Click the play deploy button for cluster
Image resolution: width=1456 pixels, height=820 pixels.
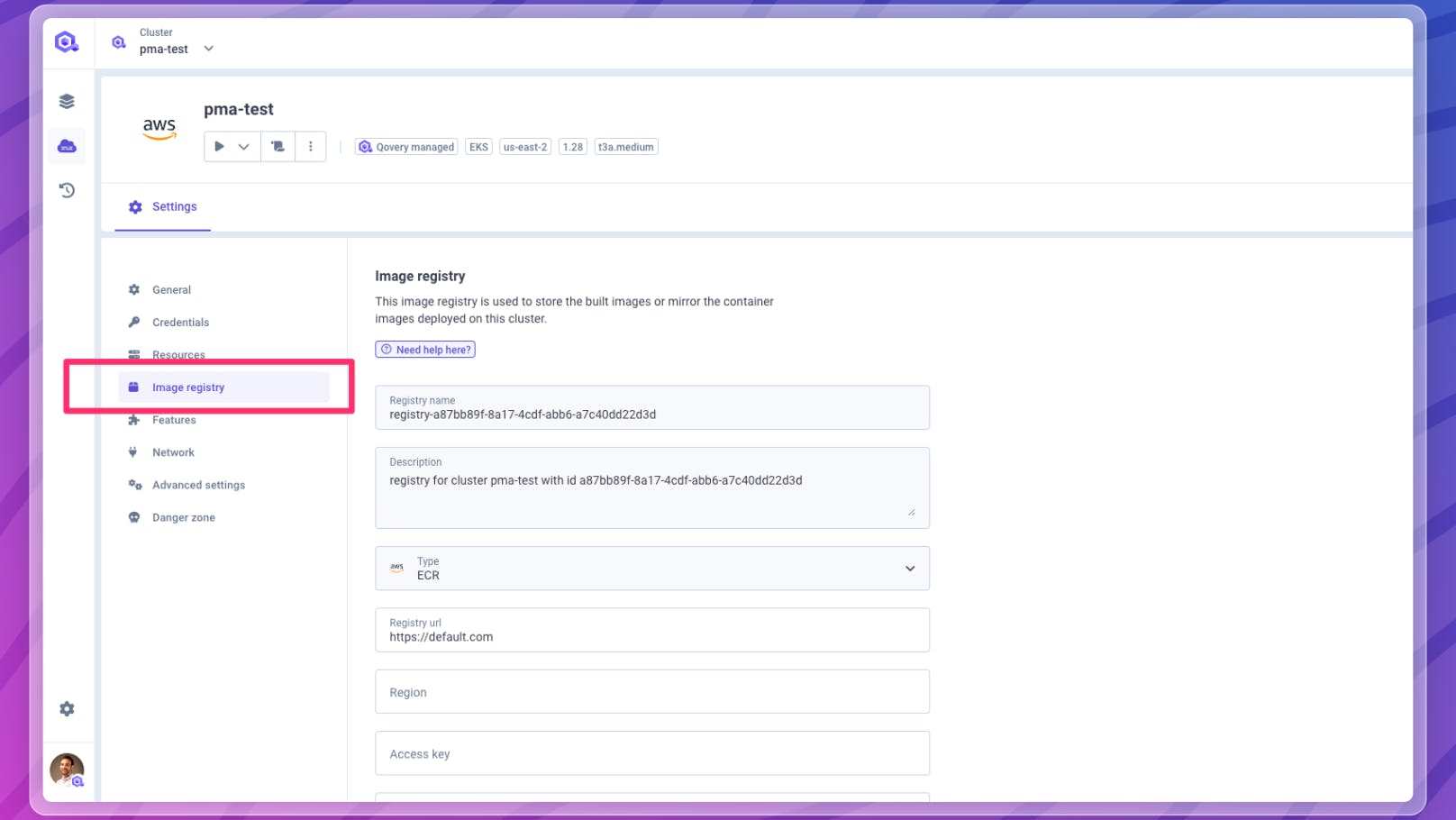point(219,146)
